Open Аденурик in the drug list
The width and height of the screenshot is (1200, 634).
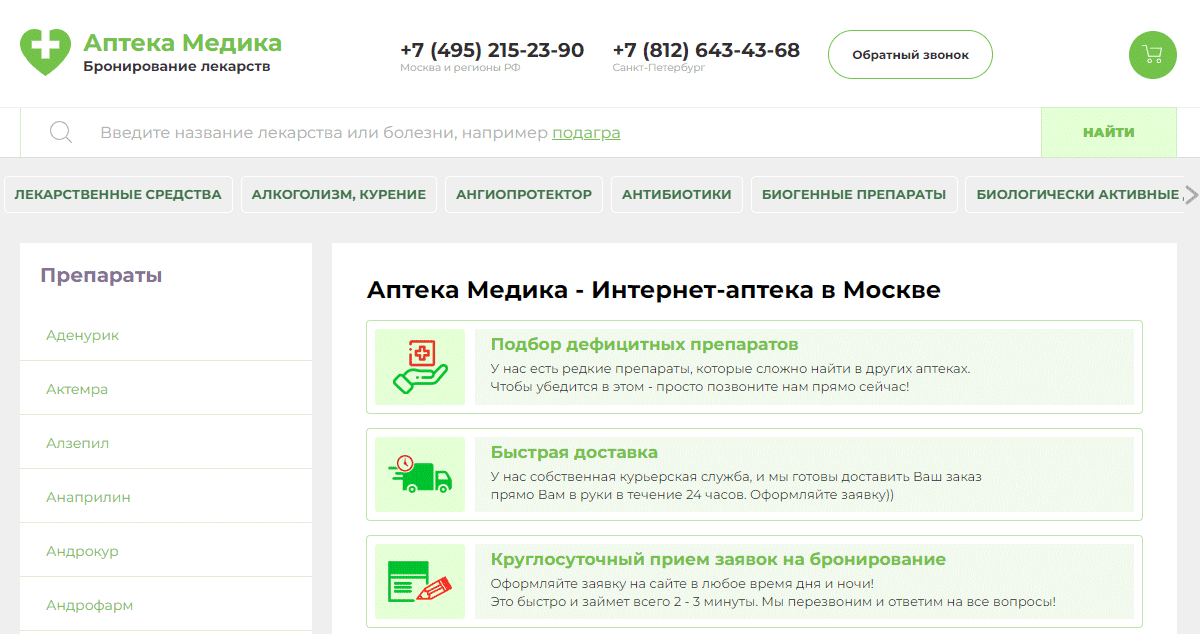click(x=82, y=335)
